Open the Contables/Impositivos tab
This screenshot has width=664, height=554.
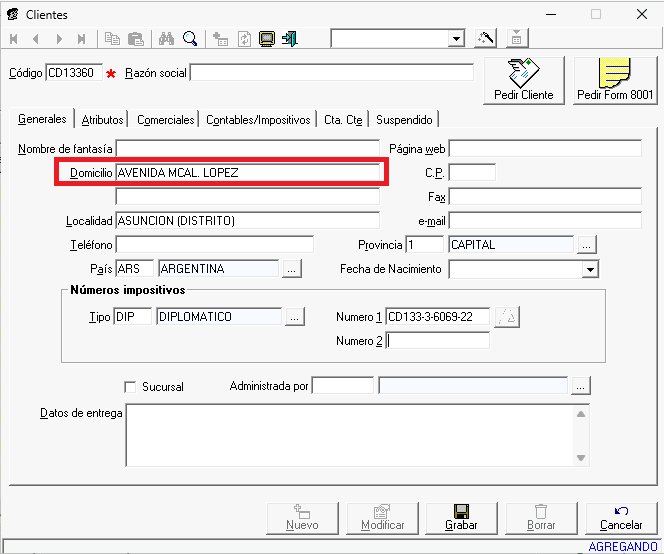[258, 120]
